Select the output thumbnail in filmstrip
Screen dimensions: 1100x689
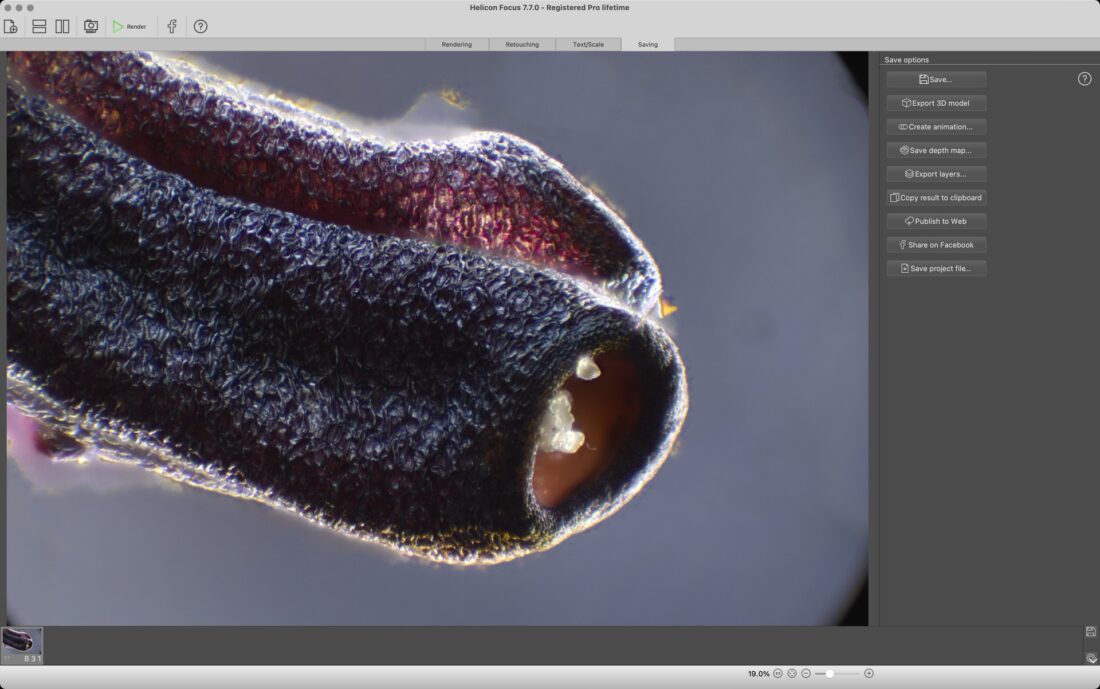coord(22,642)
